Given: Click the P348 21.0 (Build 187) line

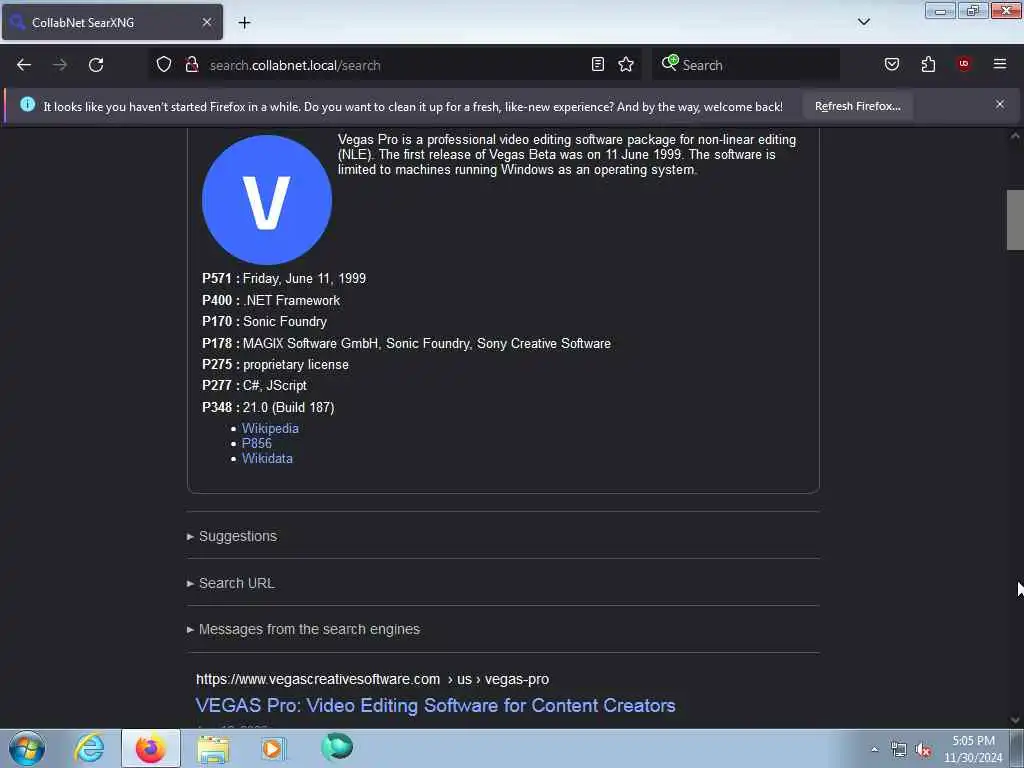Looking at the screenshot, I should 268,408.
